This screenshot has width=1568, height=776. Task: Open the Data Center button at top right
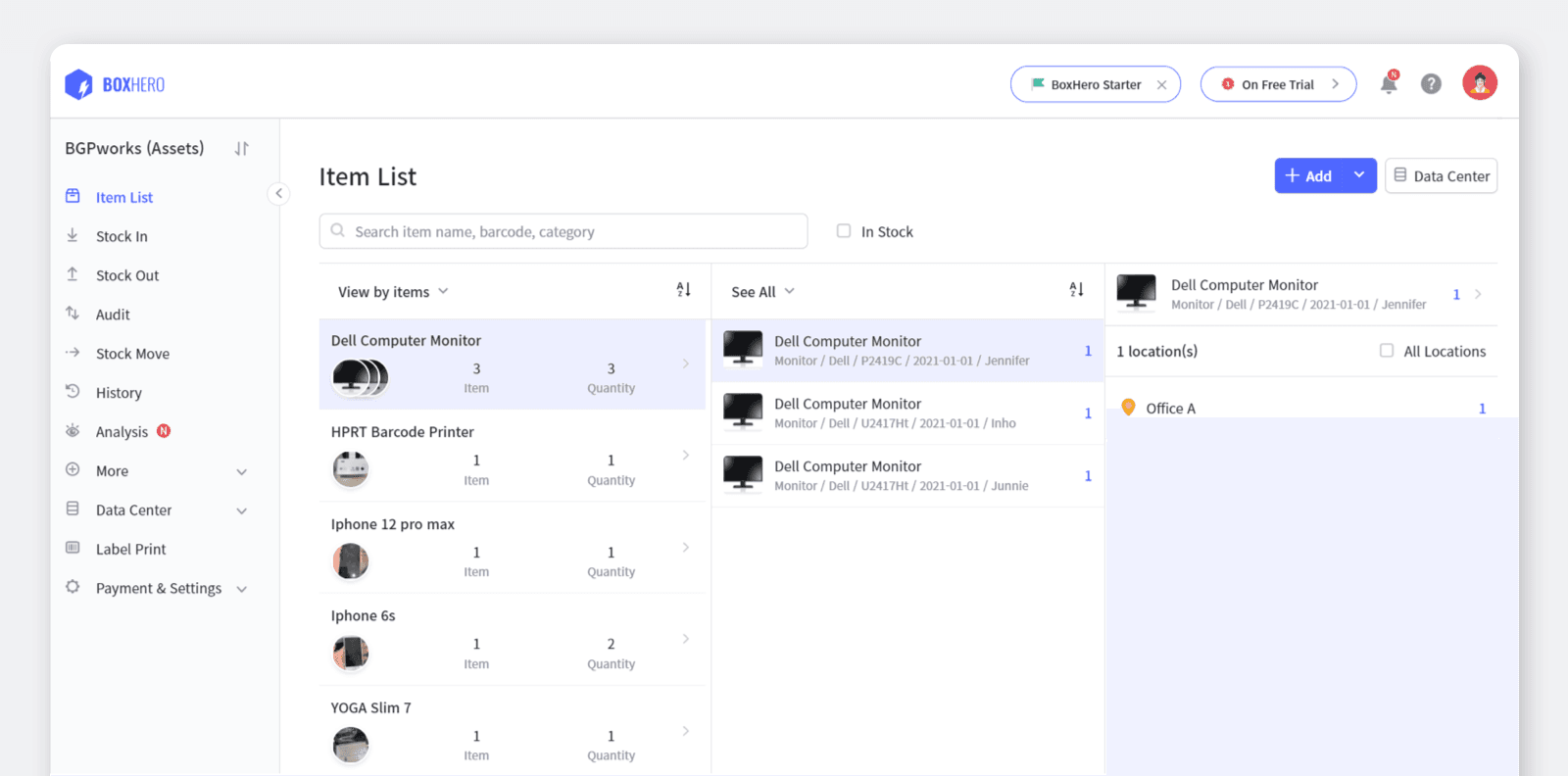(1441, 175)
